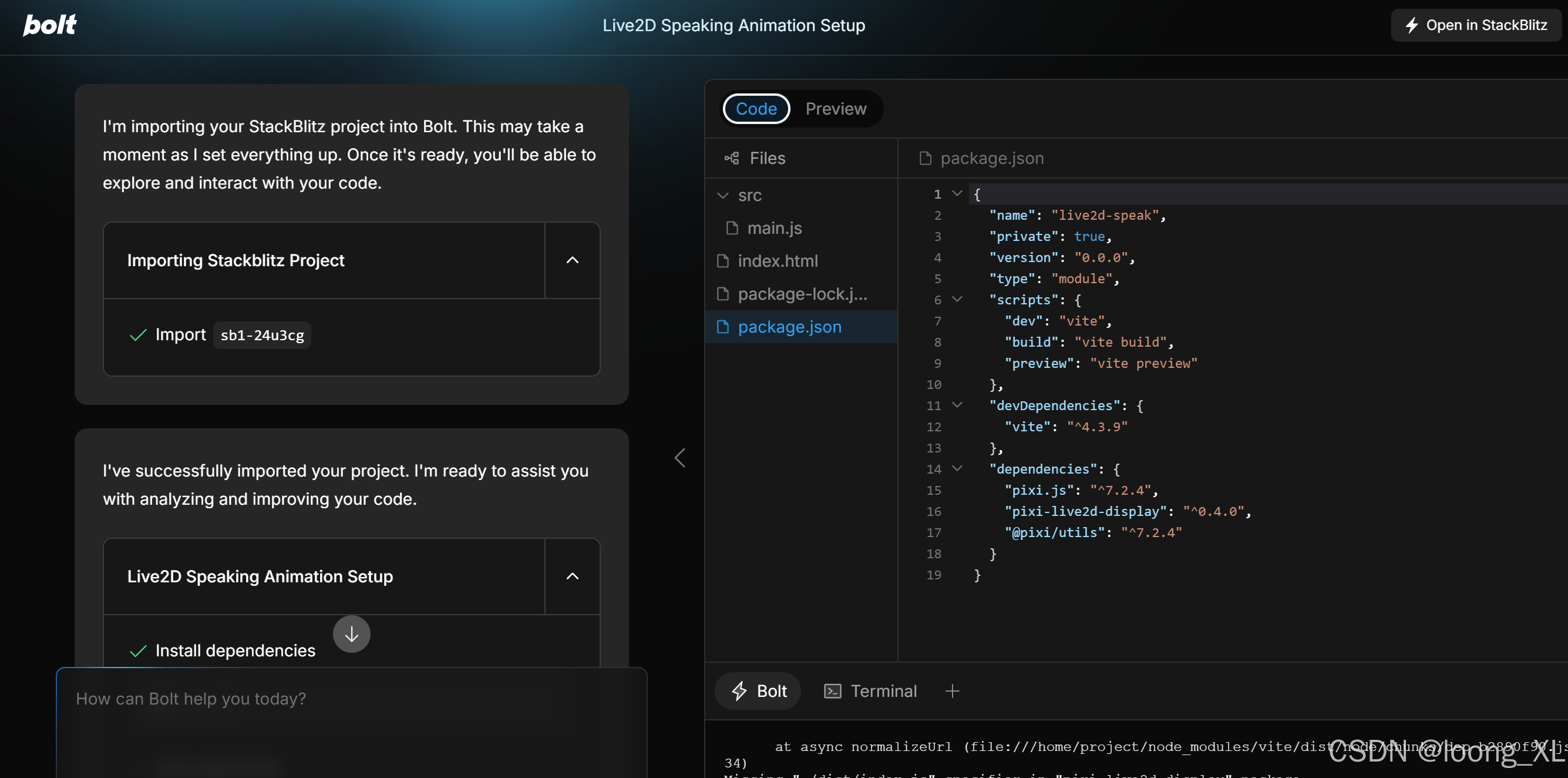Click file icon in editor breadcrumb

coord(925,159)
